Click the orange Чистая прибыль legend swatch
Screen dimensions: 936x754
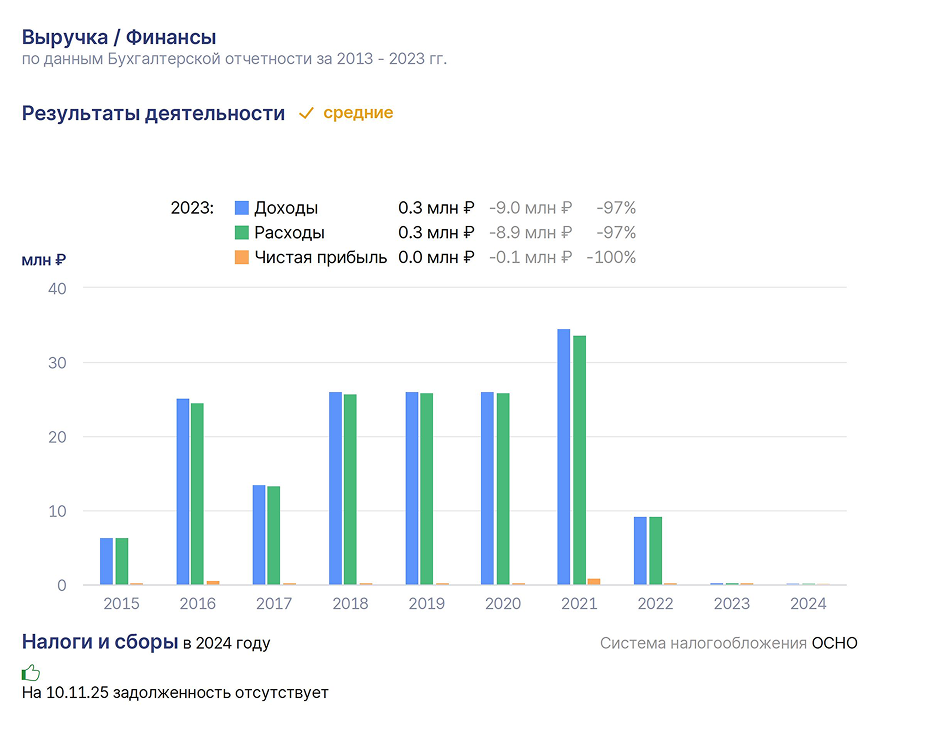click(242, 257)
